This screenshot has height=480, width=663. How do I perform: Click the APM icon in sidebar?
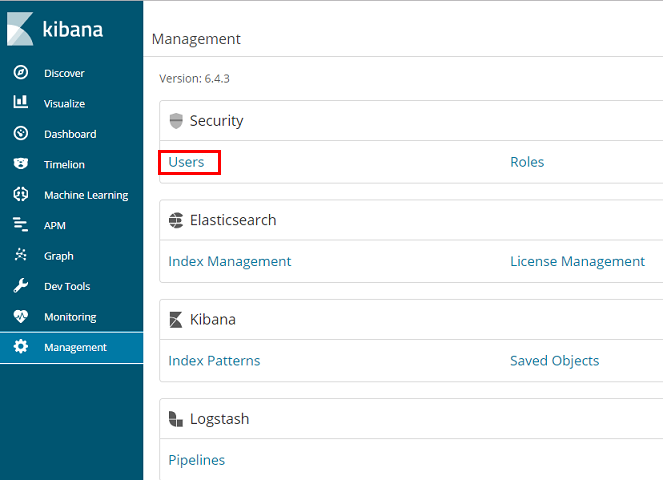(x=21, y=225)
